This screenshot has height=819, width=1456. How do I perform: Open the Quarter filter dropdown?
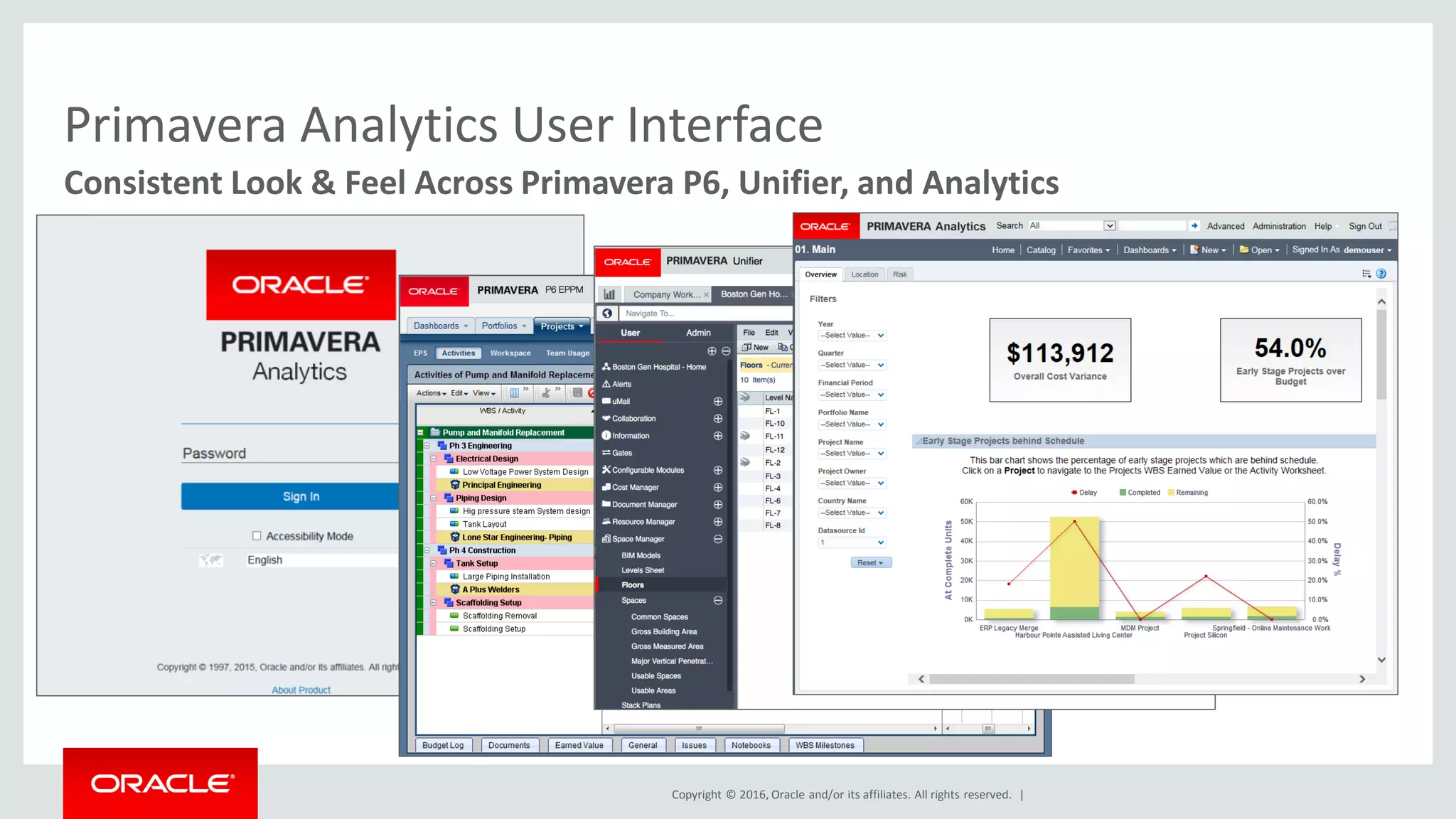click(852, 365)
